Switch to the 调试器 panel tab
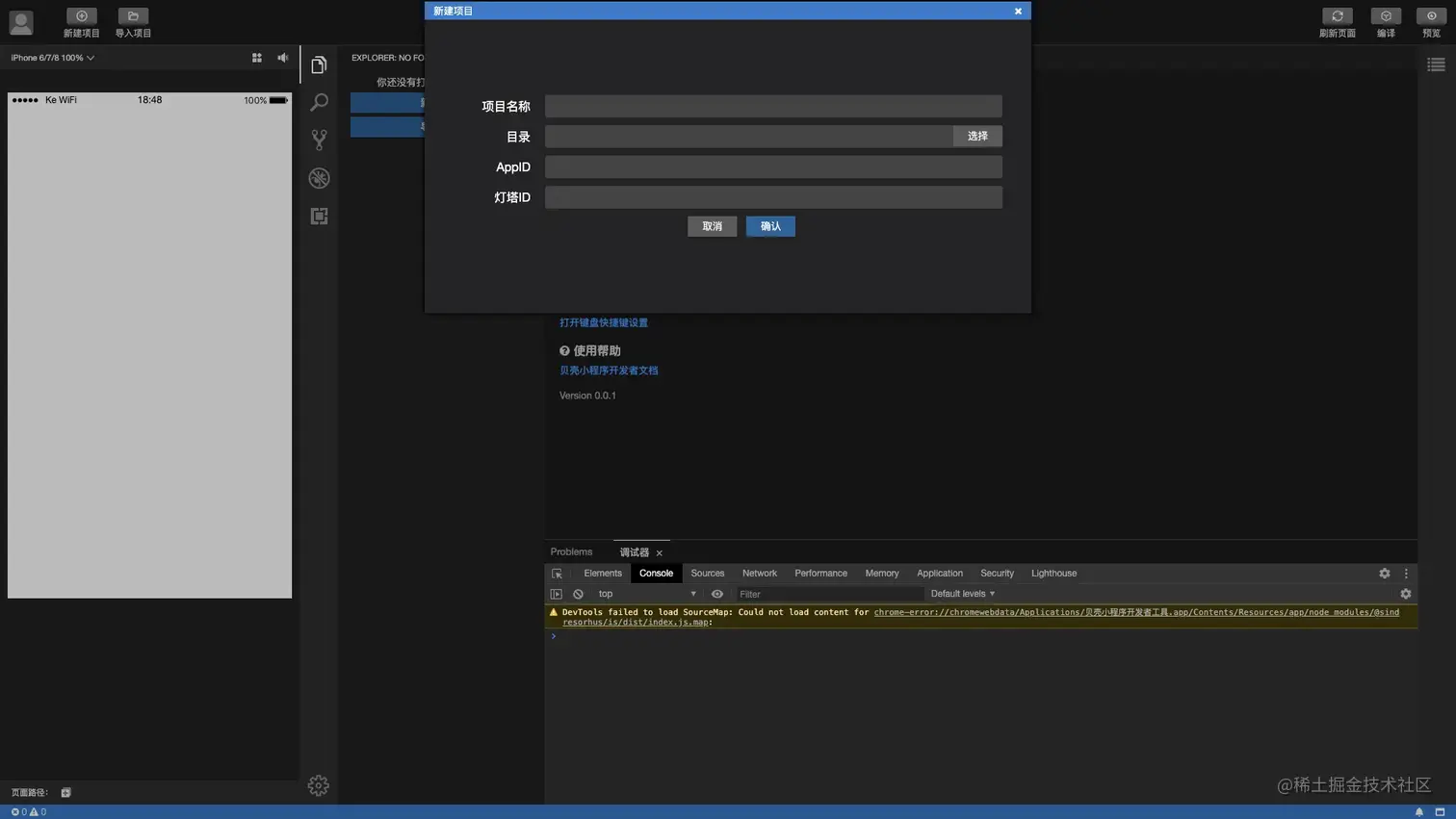1456x819 pixels. (634, 552)
